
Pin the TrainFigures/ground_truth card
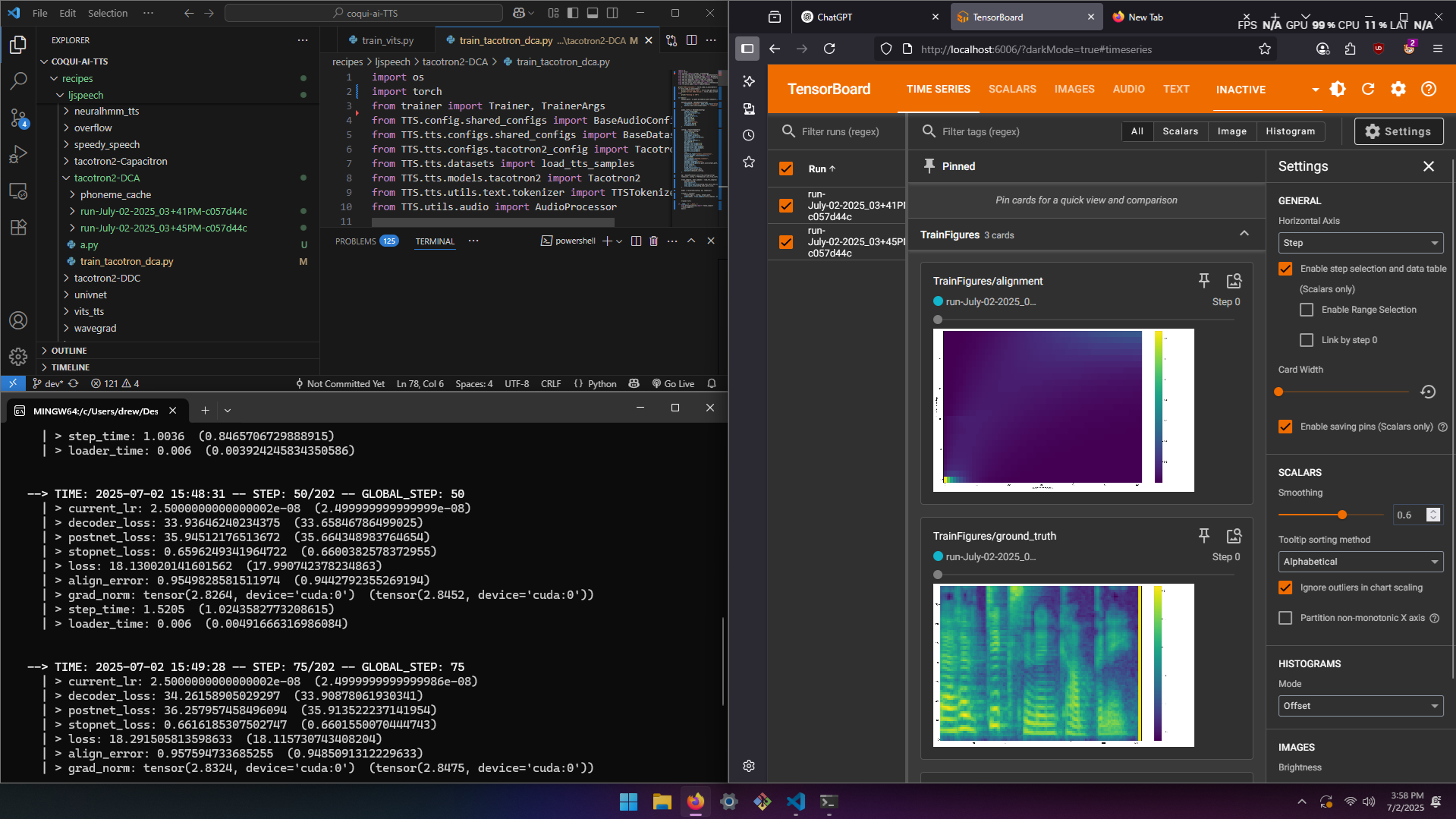tap(1204, 536)
